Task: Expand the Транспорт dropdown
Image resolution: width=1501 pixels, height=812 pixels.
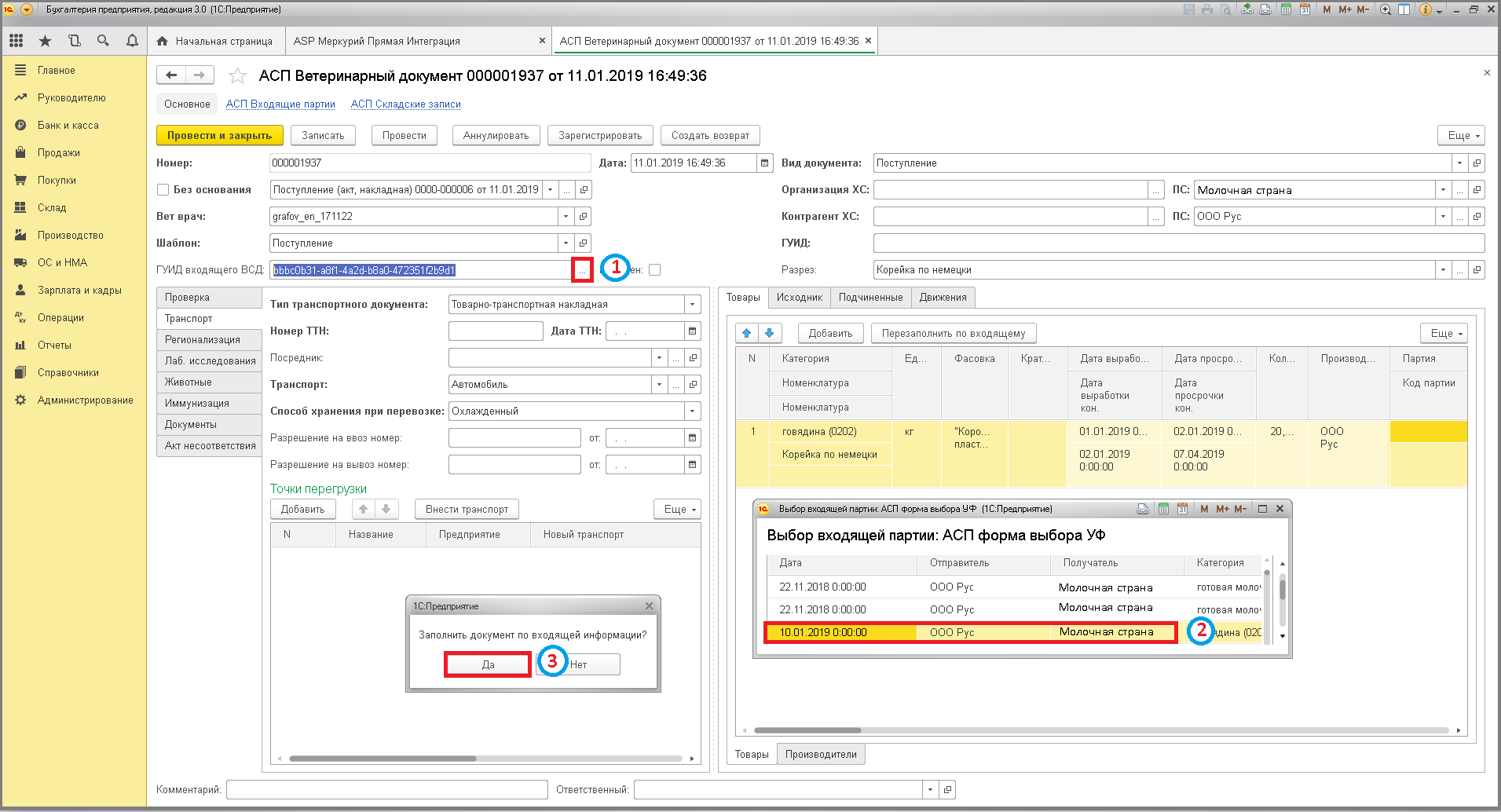Action: click(x=659, y=384)
